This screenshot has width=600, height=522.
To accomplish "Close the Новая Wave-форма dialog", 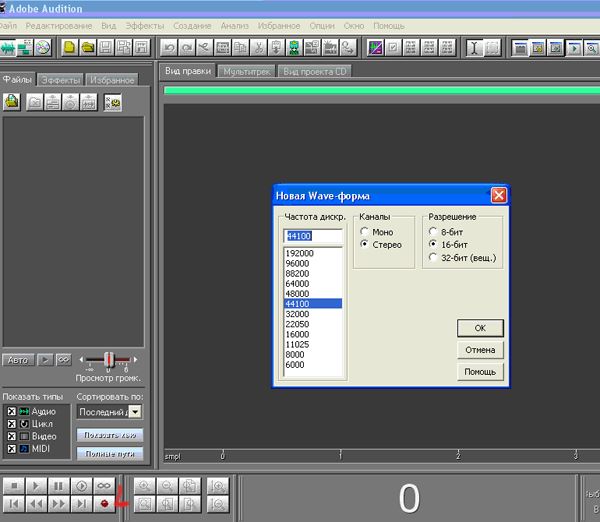I will click(x=499, y=195).
